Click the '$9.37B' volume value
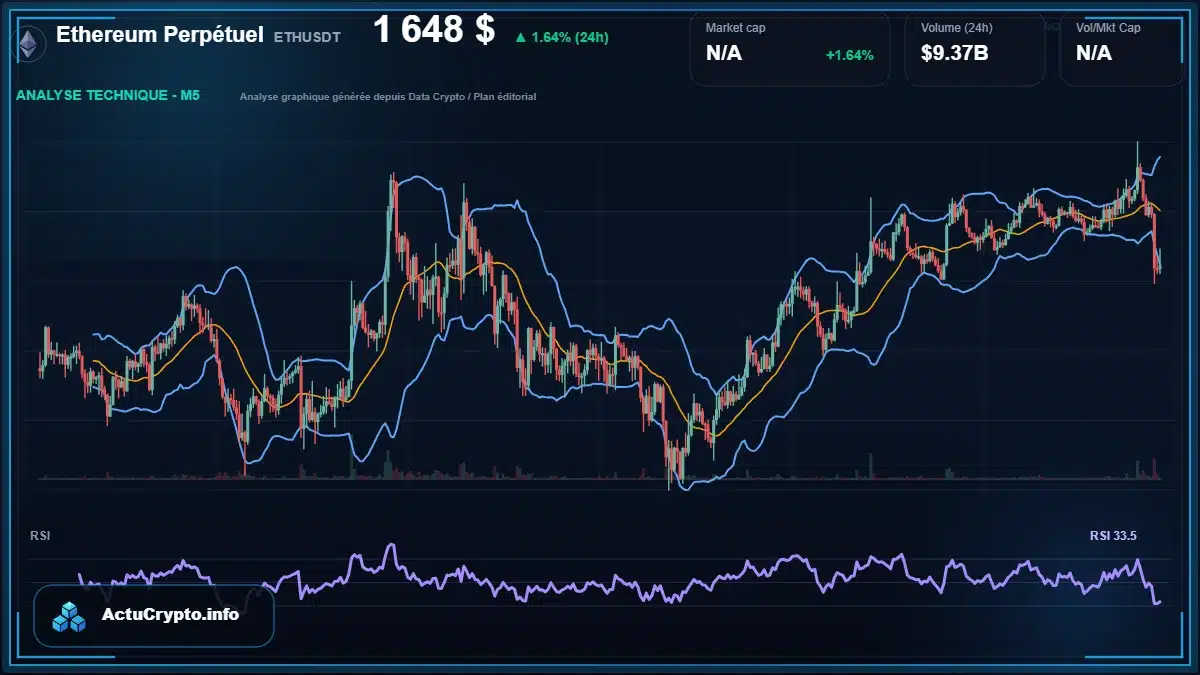 [954, 54]
